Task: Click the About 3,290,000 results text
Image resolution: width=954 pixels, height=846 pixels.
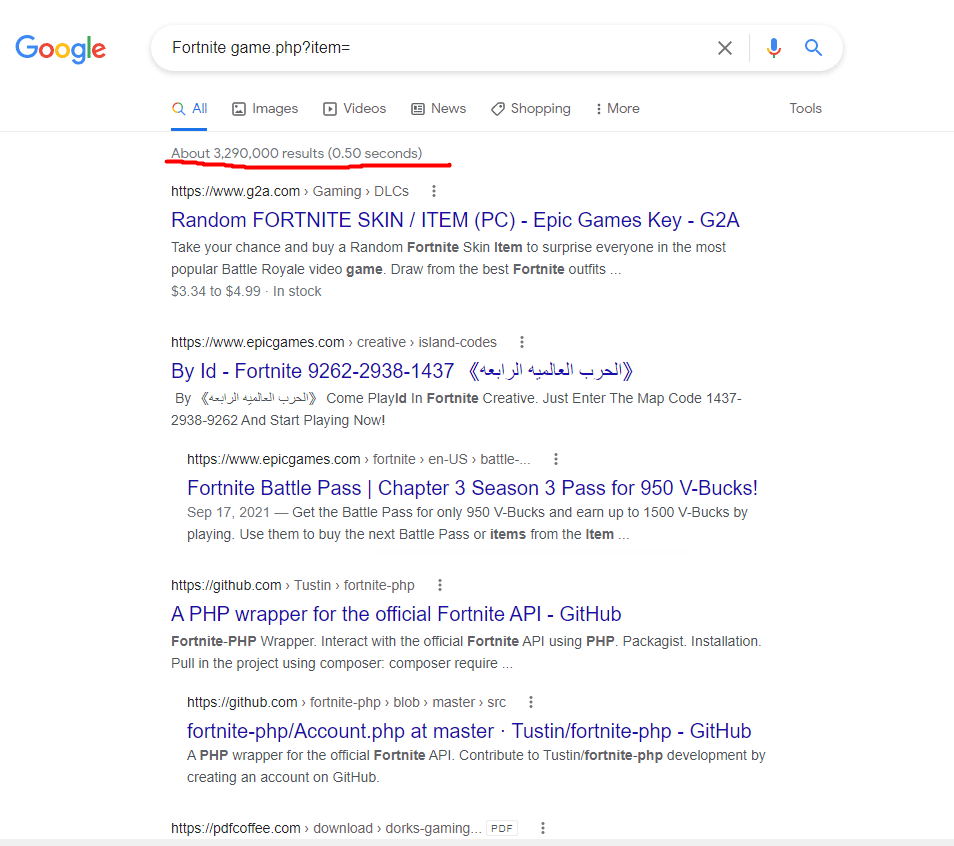Action: [296, 153]
